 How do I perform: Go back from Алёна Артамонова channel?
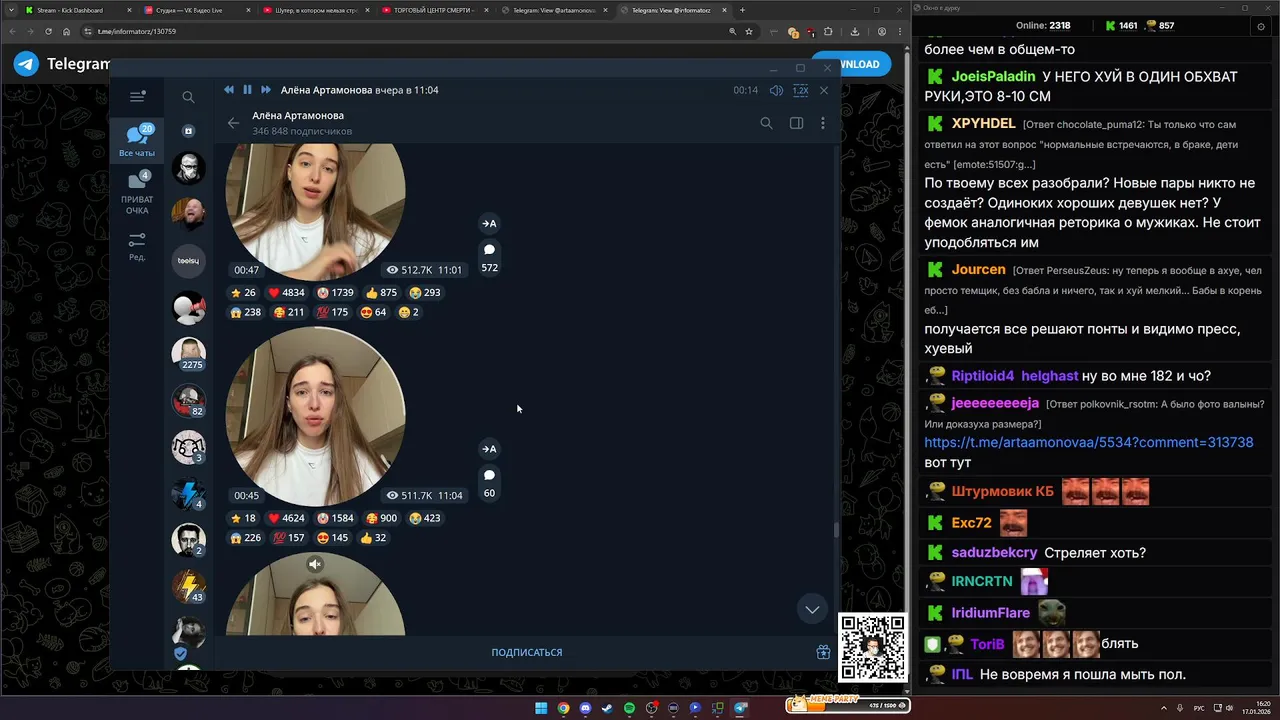[233, 123]
